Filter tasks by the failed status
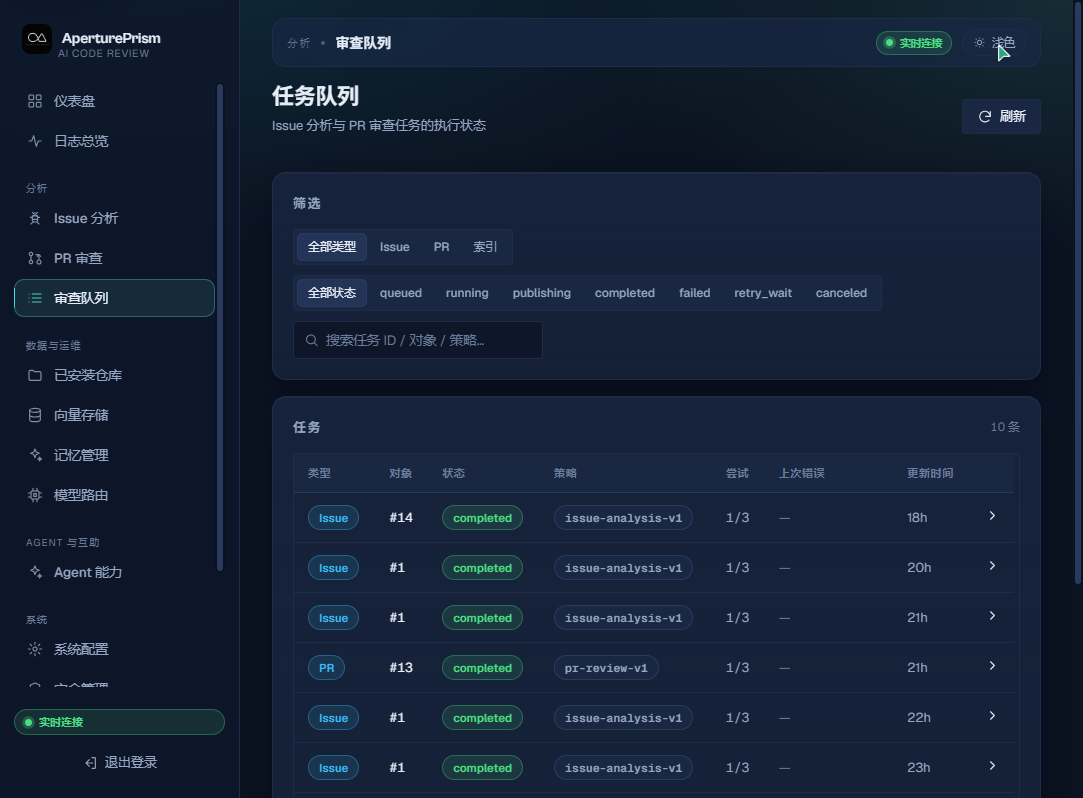 coord(694,293)
